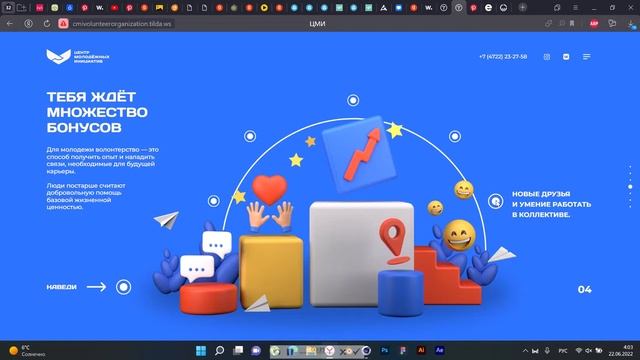This screenshot has height=360, width=640.
Task: Bookmark the page with the bookmark icon
Action: [572, 24]
